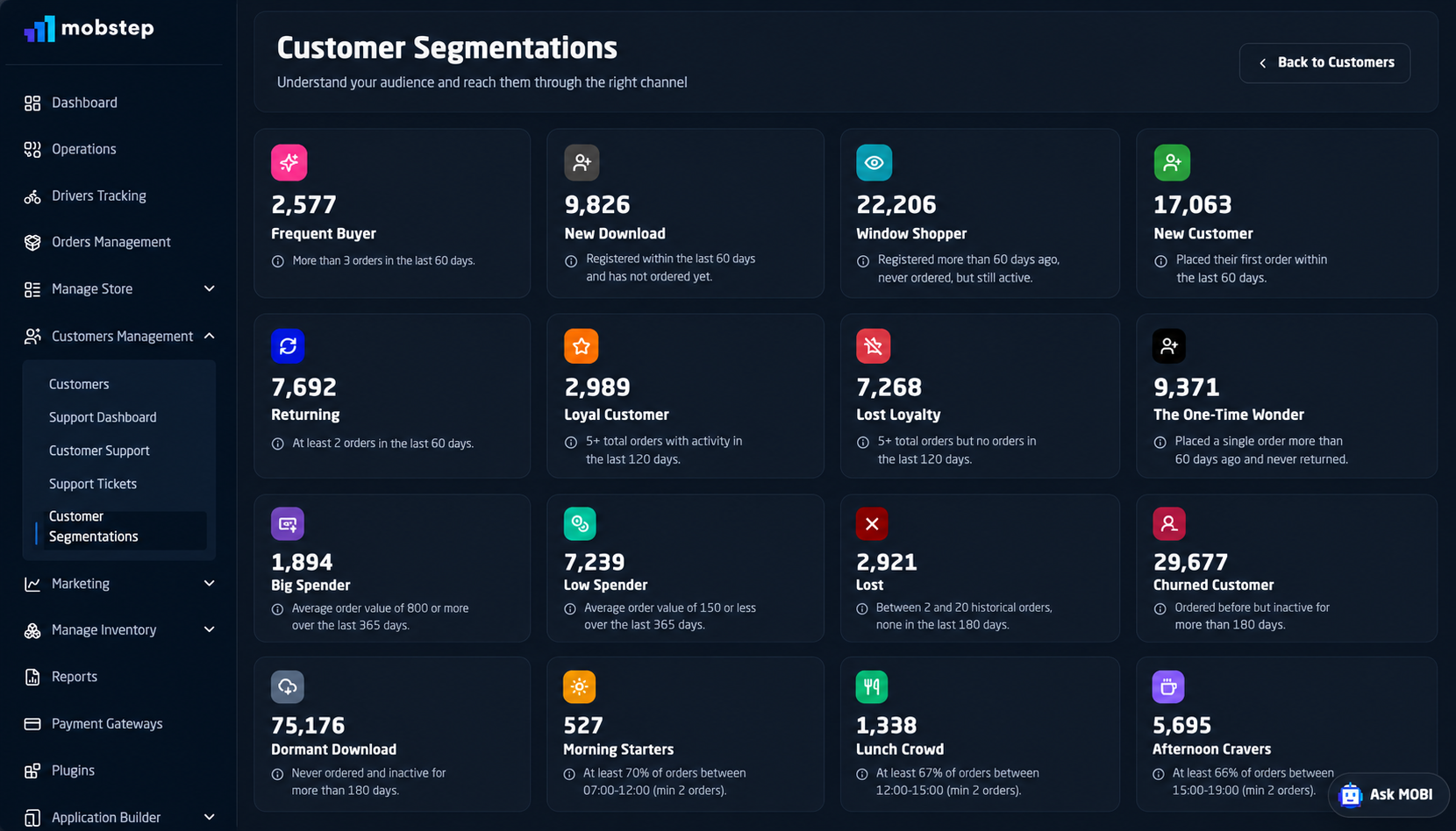Click the Returning refresh-arrows icon
This screenshot has width=1456, height=831.
[288, 346]
